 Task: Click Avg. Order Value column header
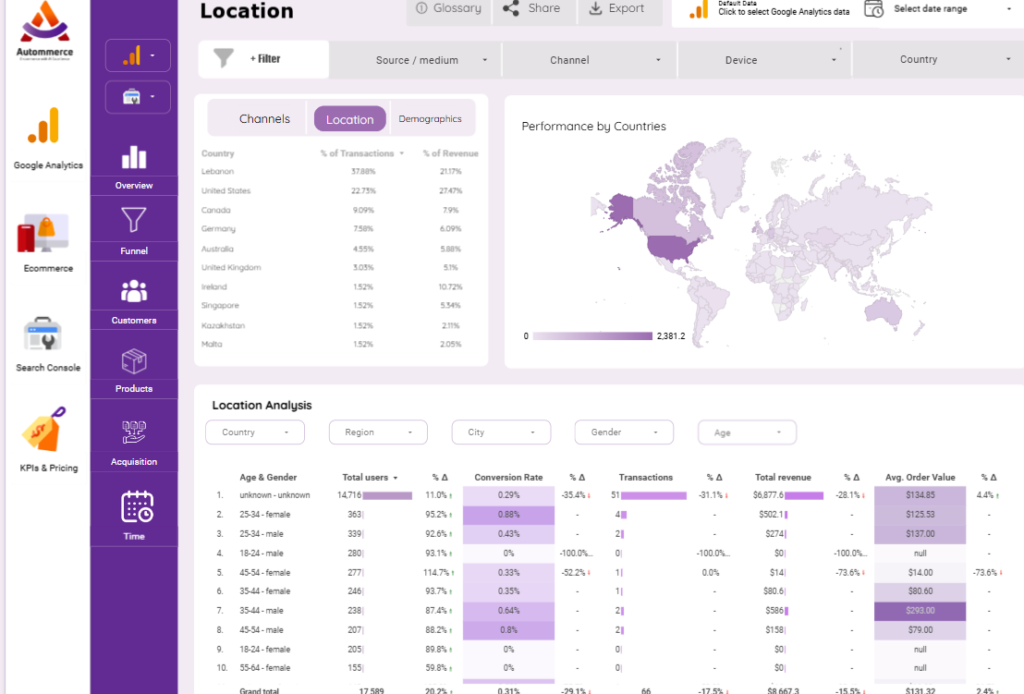tap(920, 477)
